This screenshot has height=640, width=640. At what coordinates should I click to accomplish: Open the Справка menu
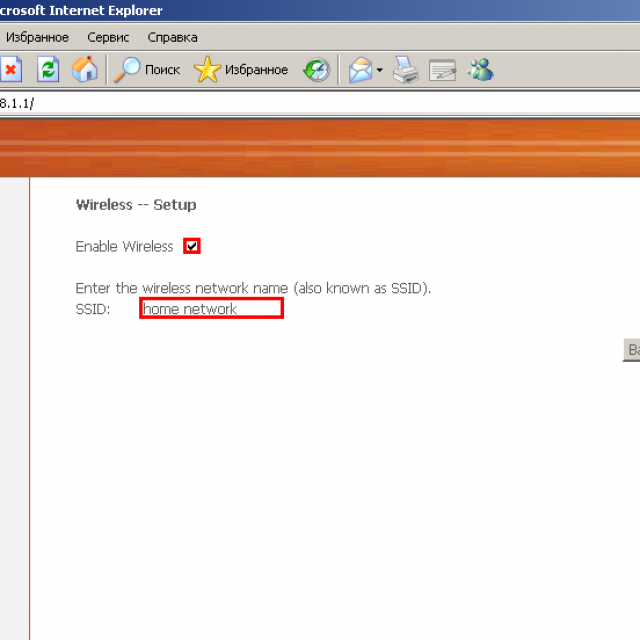(172, 37)
